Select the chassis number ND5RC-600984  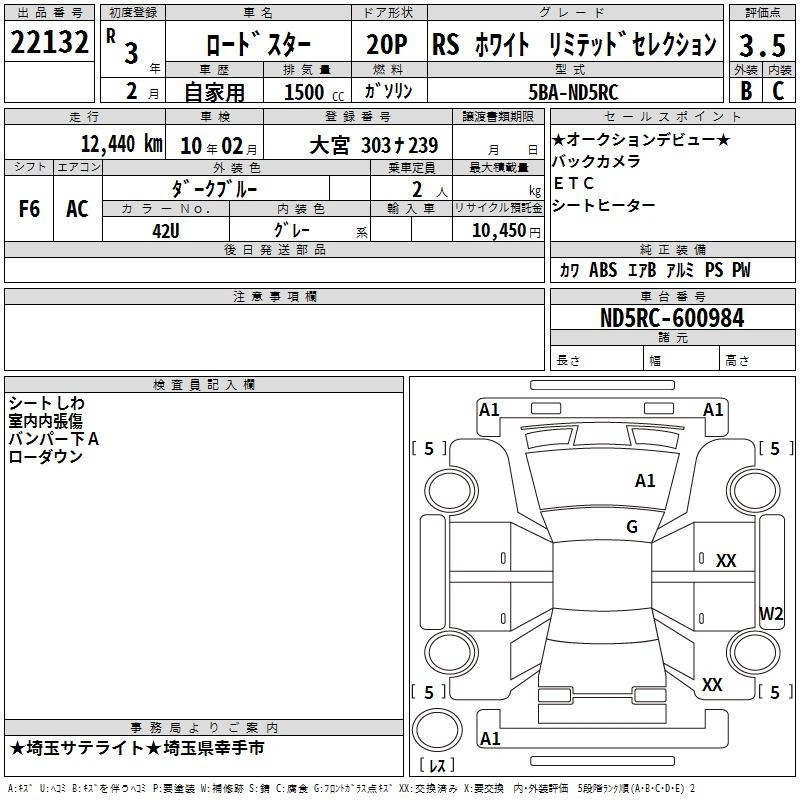click(x=672, y=318)
